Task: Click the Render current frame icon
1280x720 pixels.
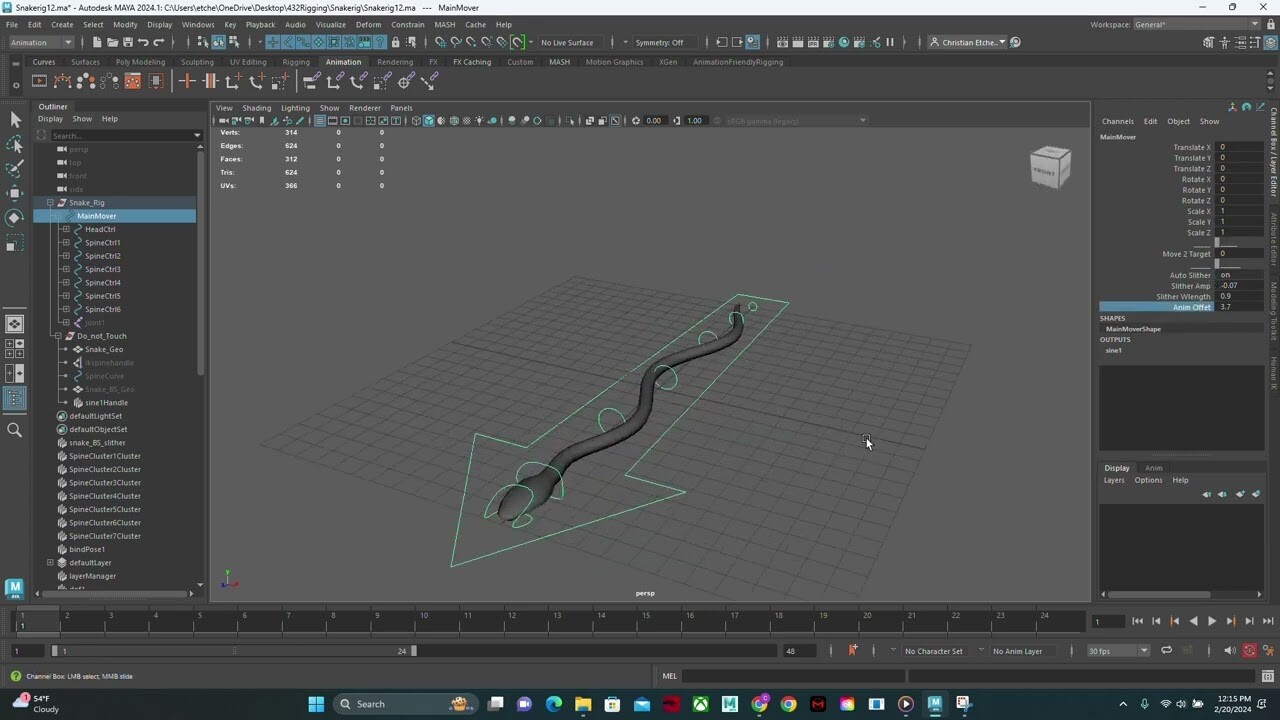Action: click(x=798, y=42)
